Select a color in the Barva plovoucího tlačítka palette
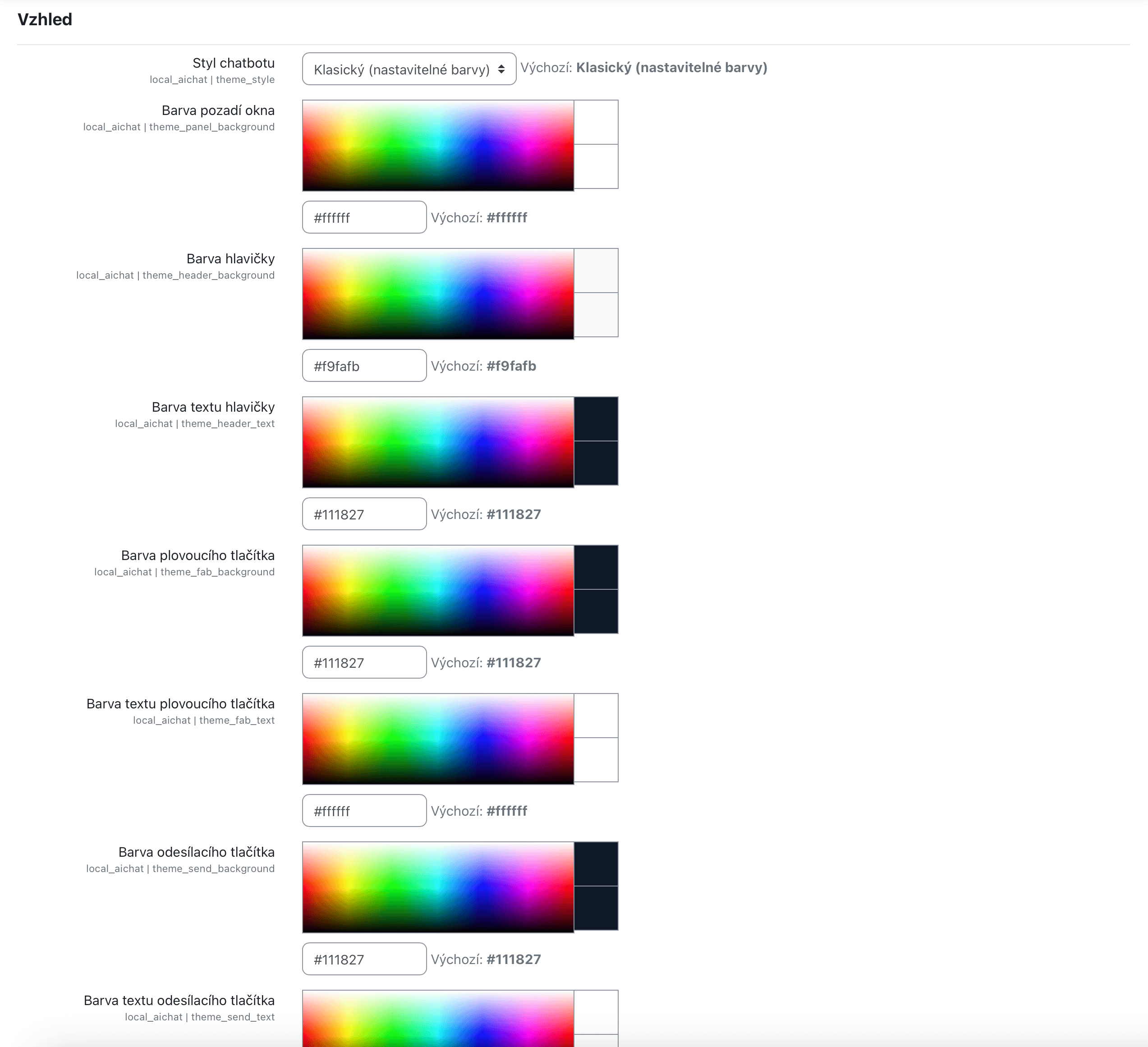Viewport: 1148px width, 1047px height. [x=438, y=590]
